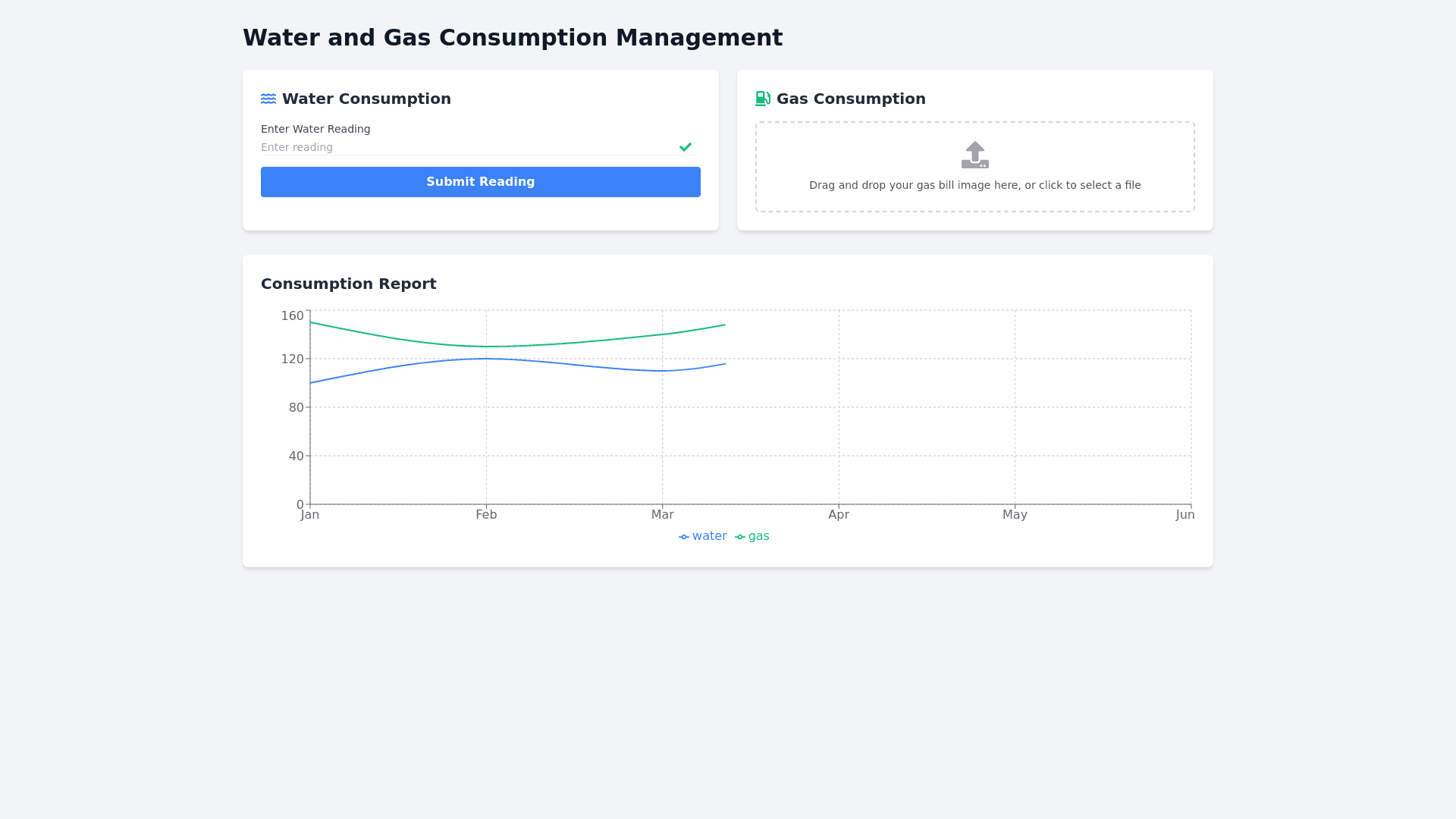Click the gas bill drop zone text

point(974,185)
